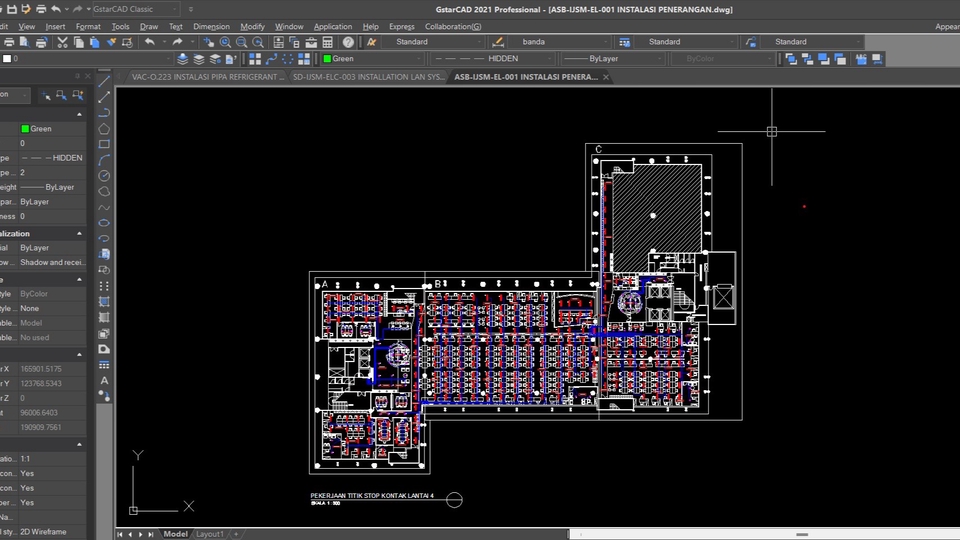Select the Rectangle draw tool

[x=104, y=144]
